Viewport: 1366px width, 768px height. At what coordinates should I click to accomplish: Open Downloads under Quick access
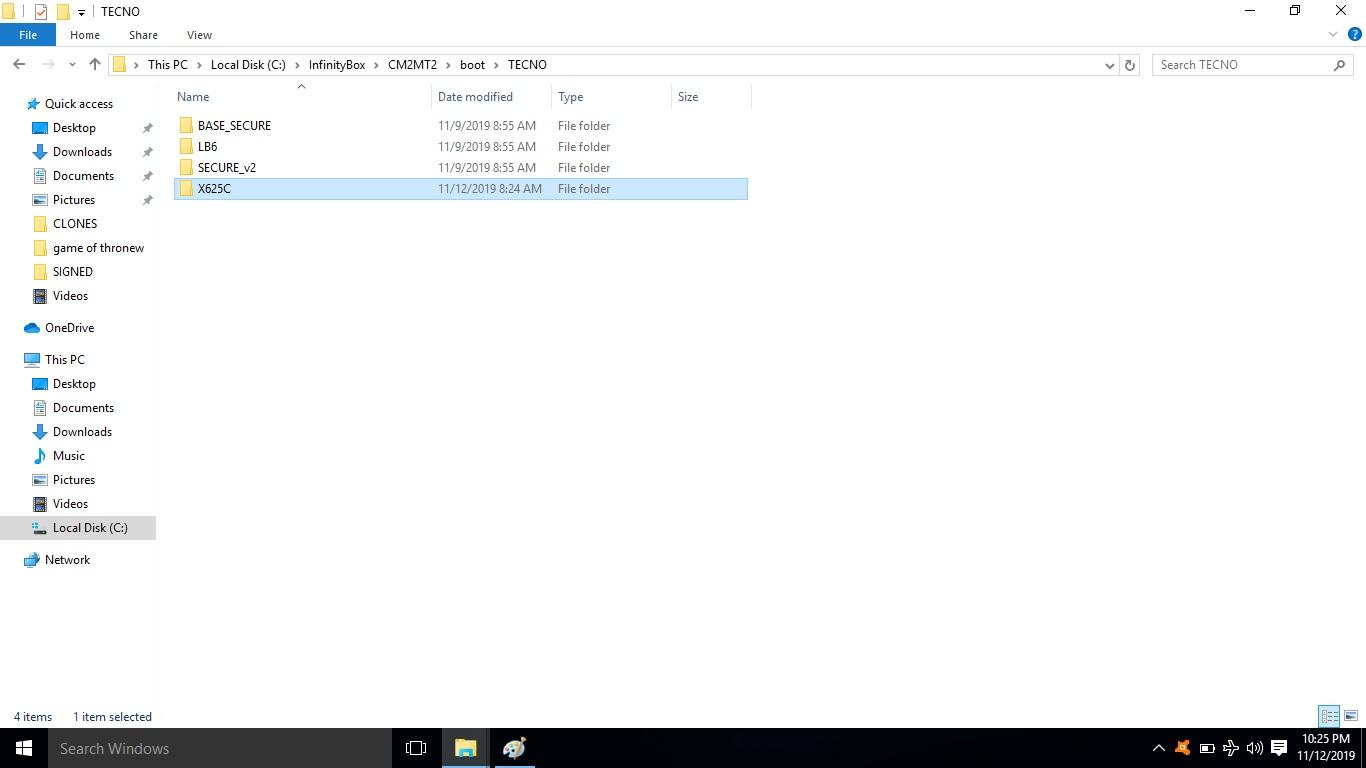tap(82, 152)
